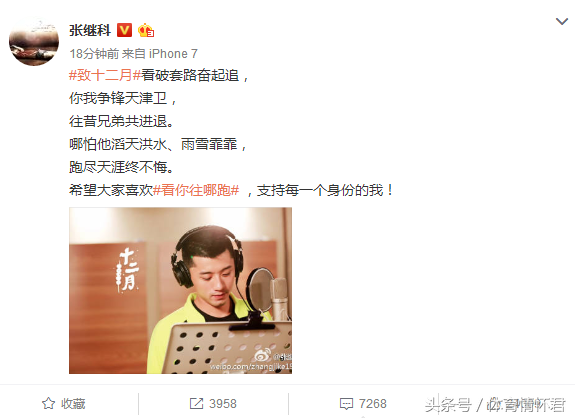Click the star favorite icon
Image resolution: width=575 pixels, height=418 pixels.
pyautogui.click(x=48, y=403)
